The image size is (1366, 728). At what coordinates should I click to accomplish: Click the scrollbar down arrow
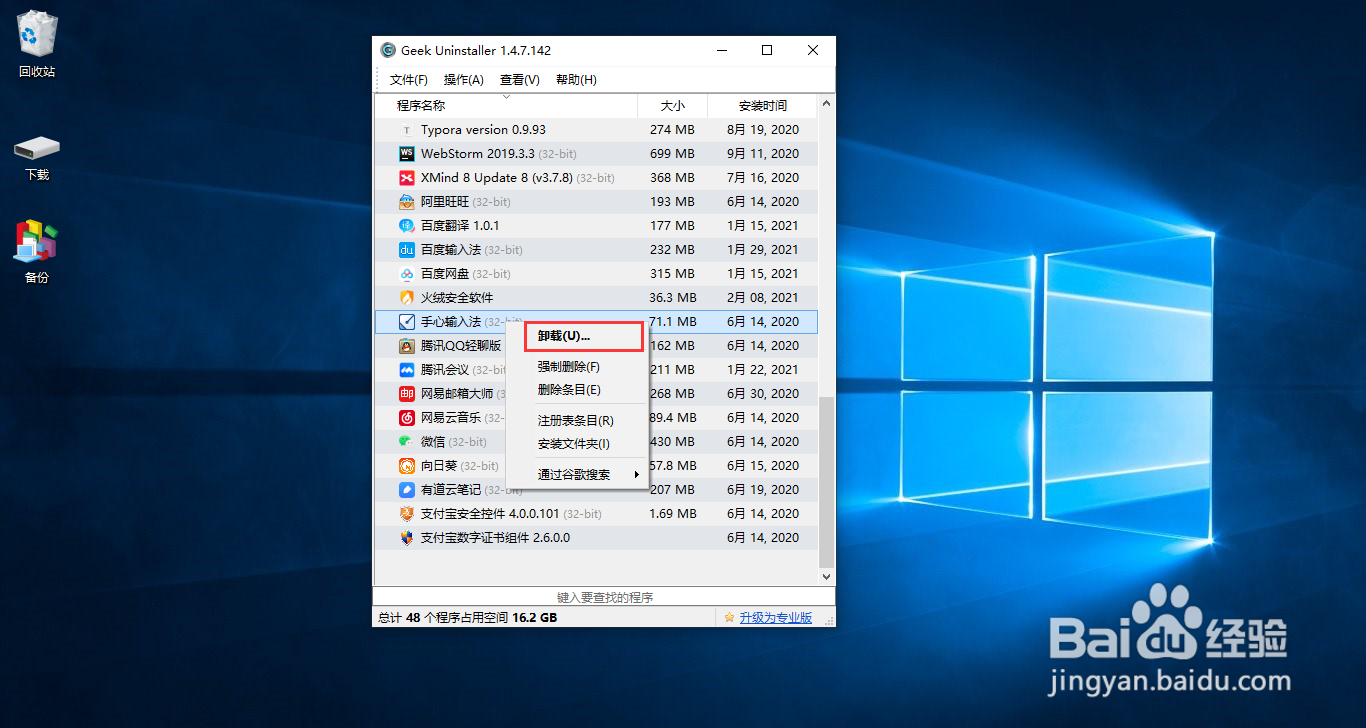(825, 576)
